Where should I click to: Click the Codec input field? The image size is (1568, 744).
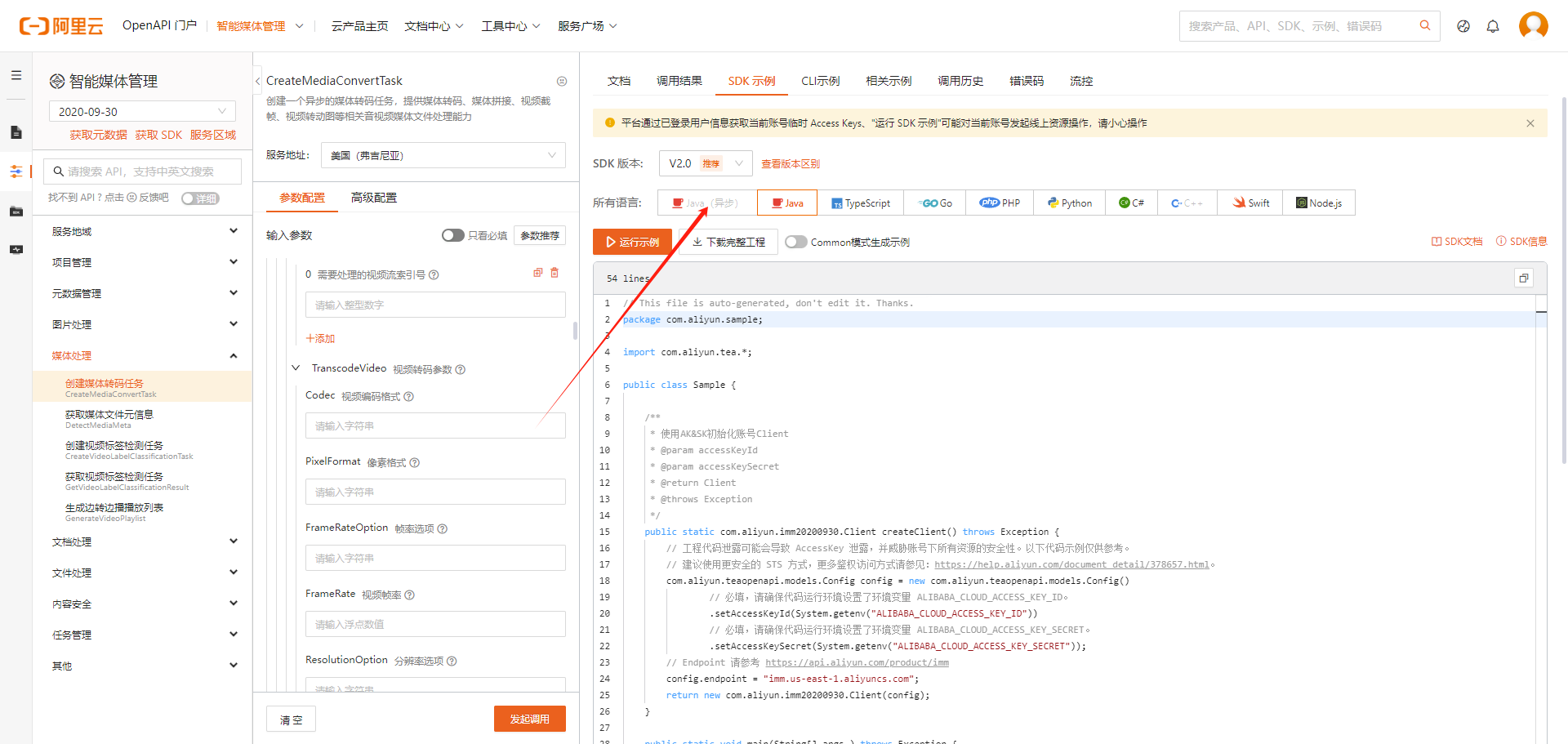pos(435,425)
